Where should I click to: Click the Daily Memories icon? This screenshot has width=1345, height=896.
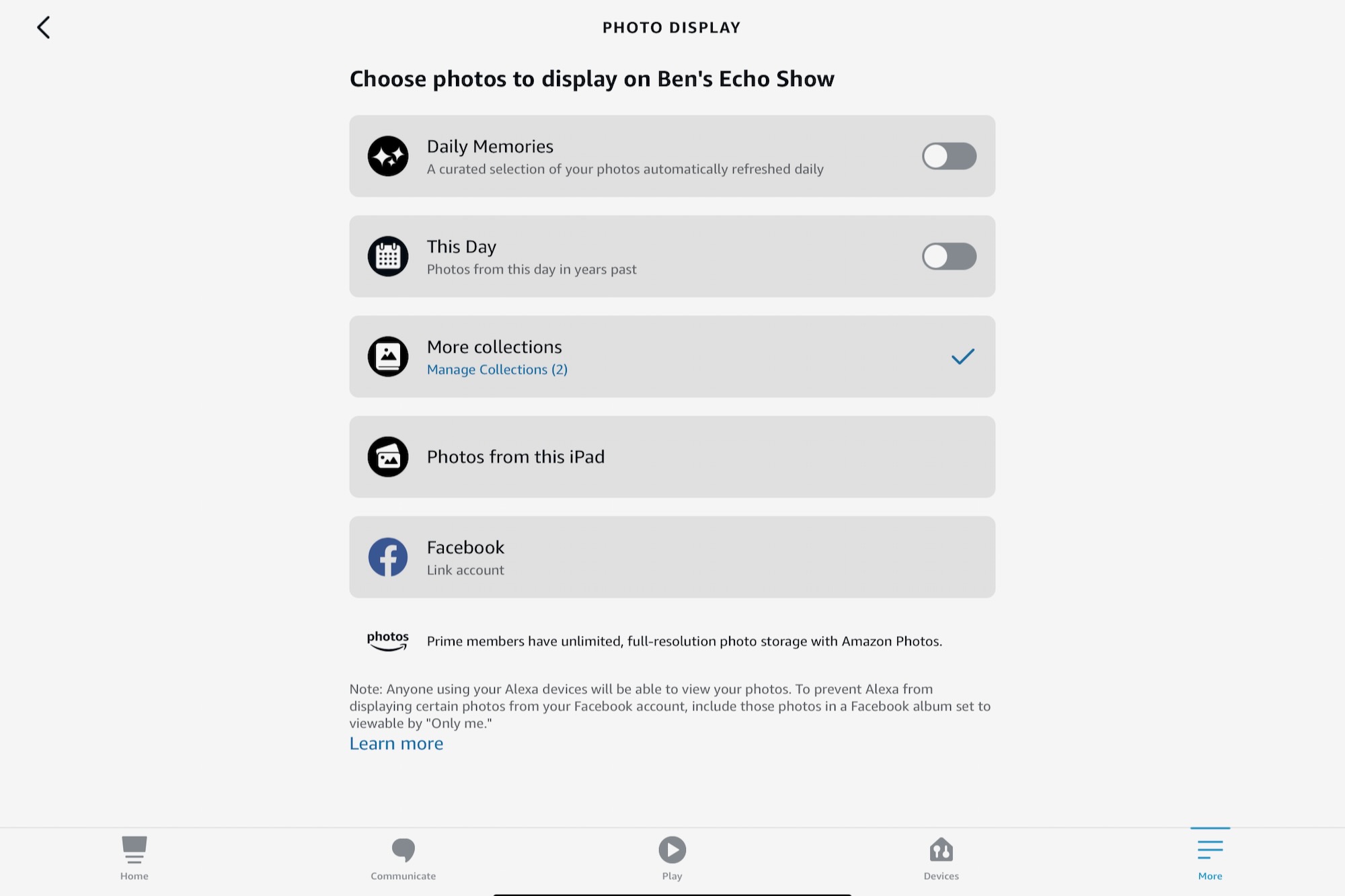(388, 156)
